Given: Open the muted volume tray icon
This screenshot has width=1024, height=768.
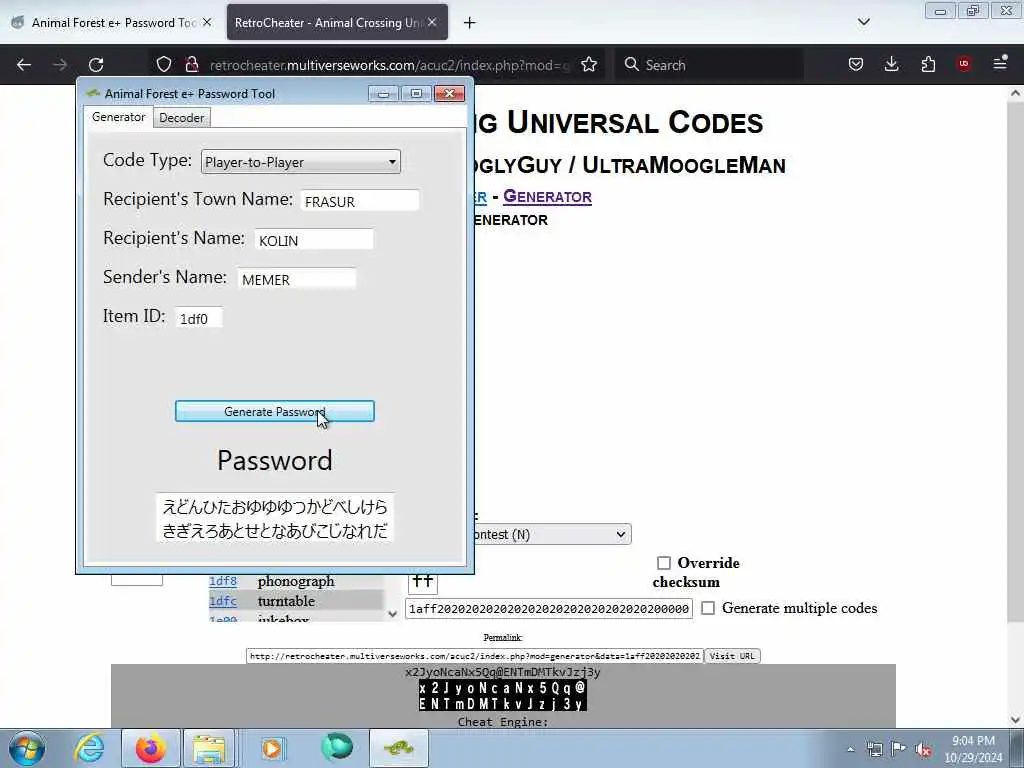Looking at the screenshot, I should coord(923,750).
